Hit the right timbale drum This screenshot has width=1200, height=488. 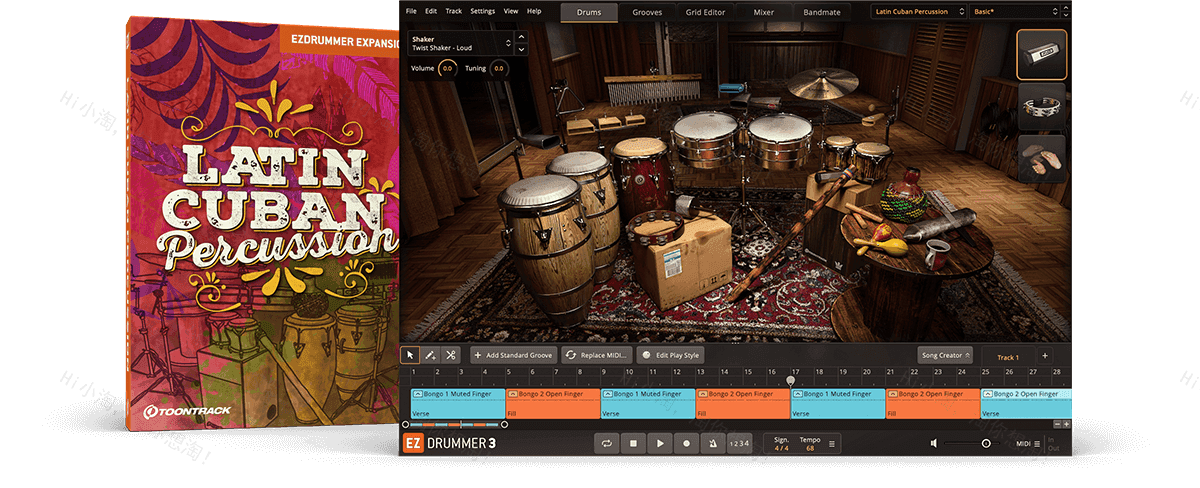click(x=780, y=140)
